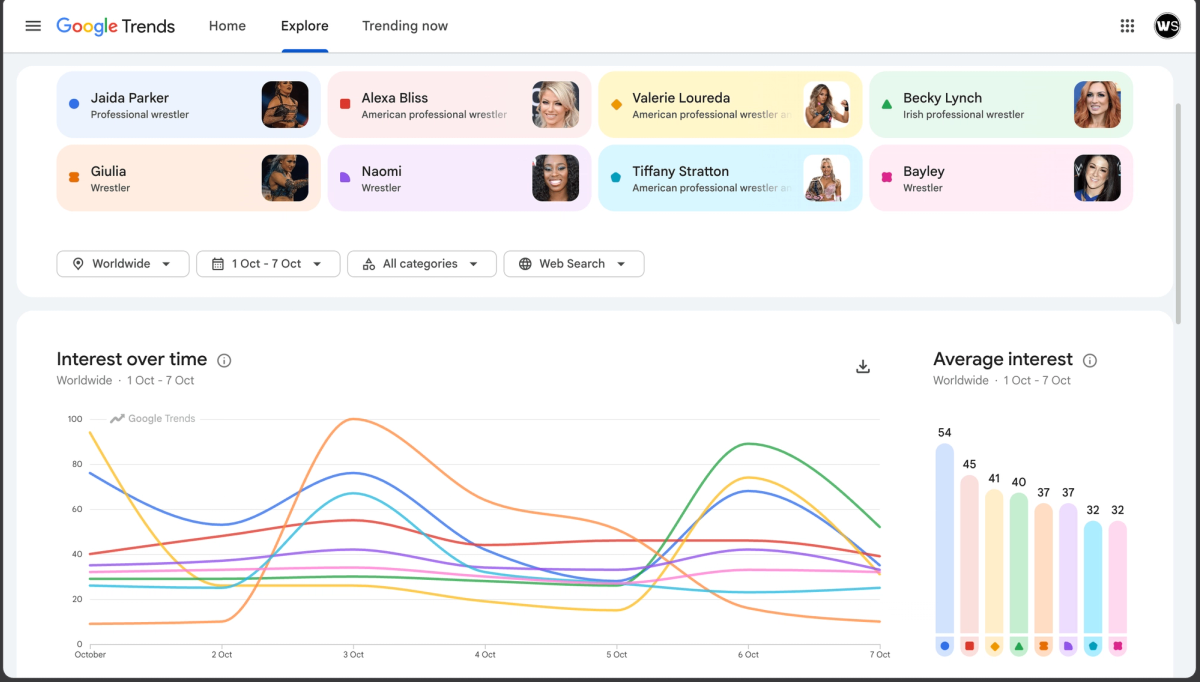Click Valerie Loureda's photo thumbnail
Viewport: 1200px width, 682px height.
click(x=827, y=105)
